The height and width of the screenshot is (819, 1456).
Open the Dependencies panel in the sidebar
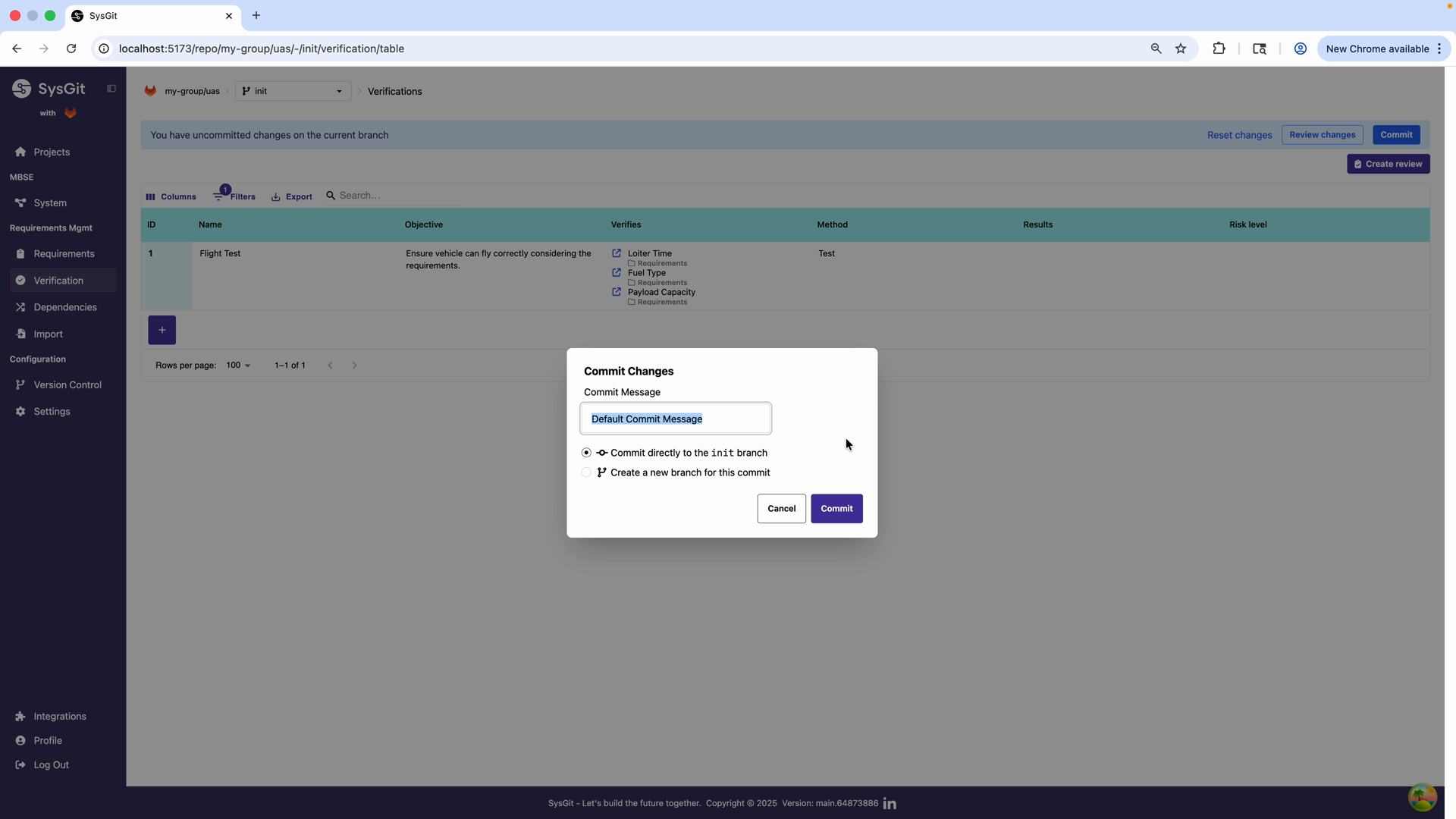[20, 307]
